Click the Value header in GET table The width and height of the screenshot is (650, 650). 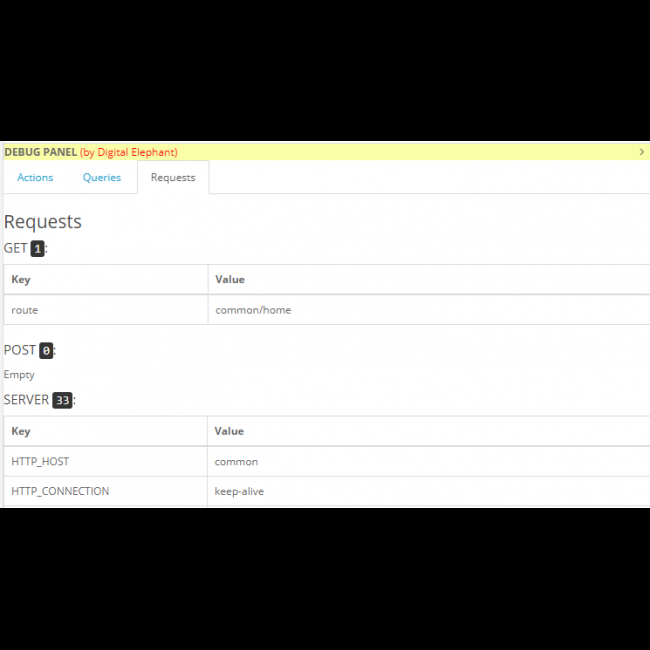(229, 280)
